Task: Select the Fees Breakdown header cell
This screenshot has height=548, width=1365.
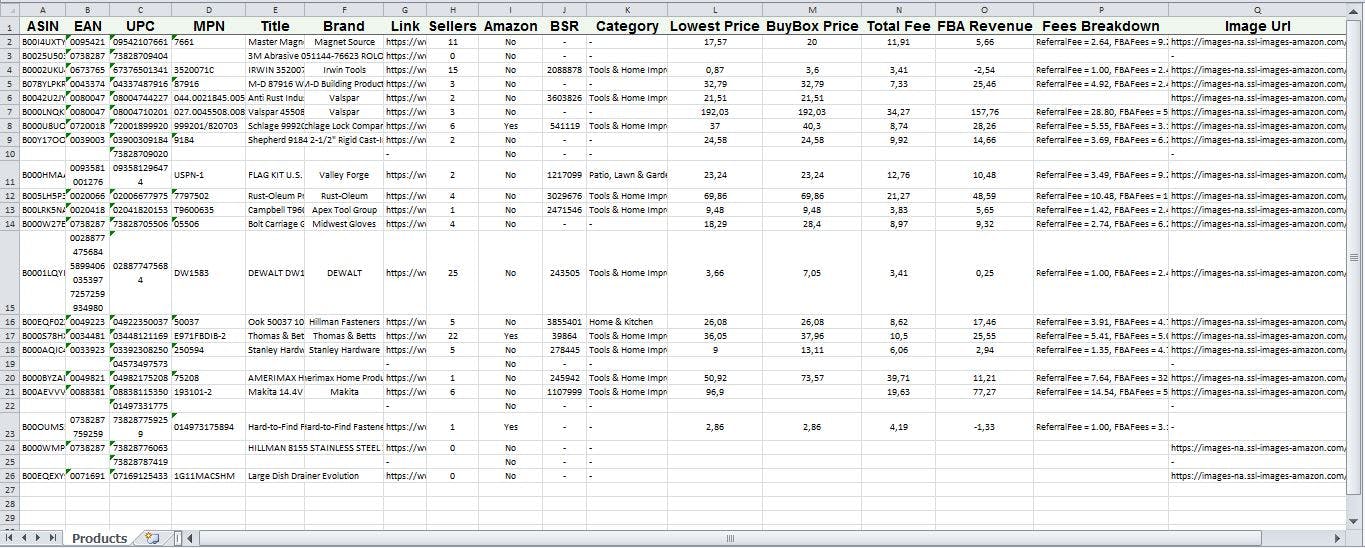Action: click(1100, 26)
